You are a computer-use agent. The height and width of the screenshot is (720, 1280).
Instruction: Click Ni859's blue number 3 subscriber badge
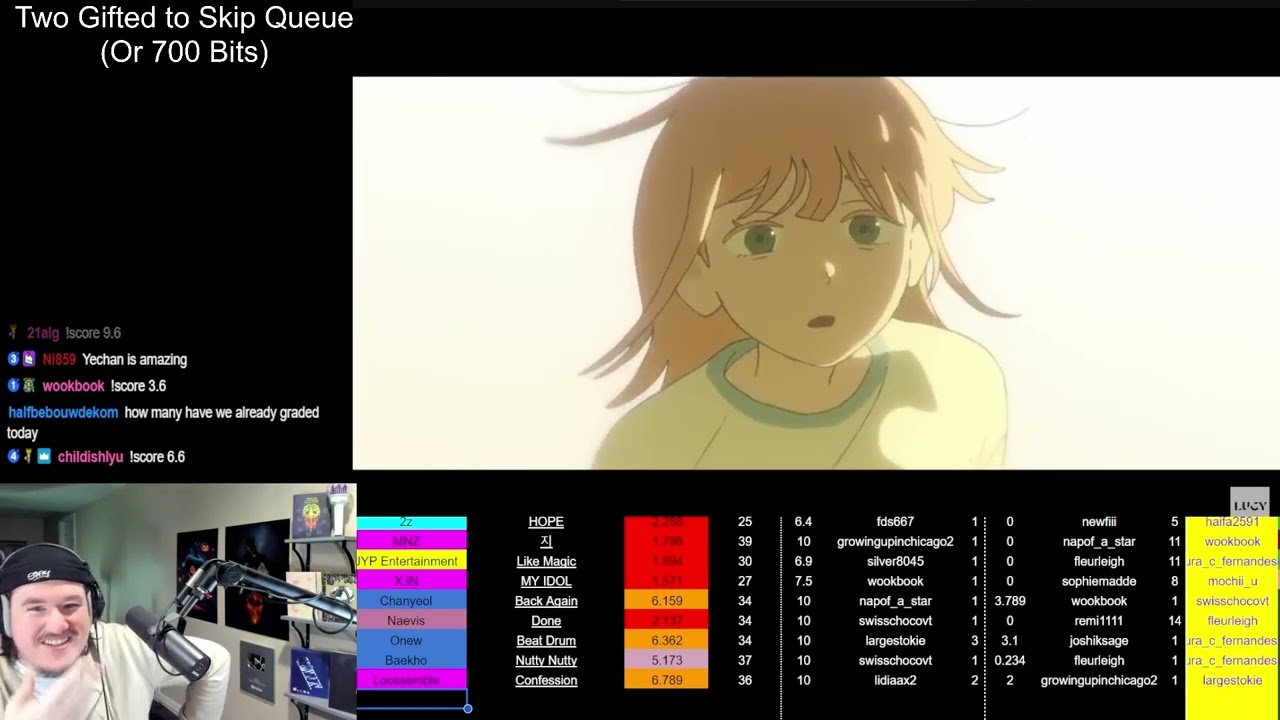point(13,359)
